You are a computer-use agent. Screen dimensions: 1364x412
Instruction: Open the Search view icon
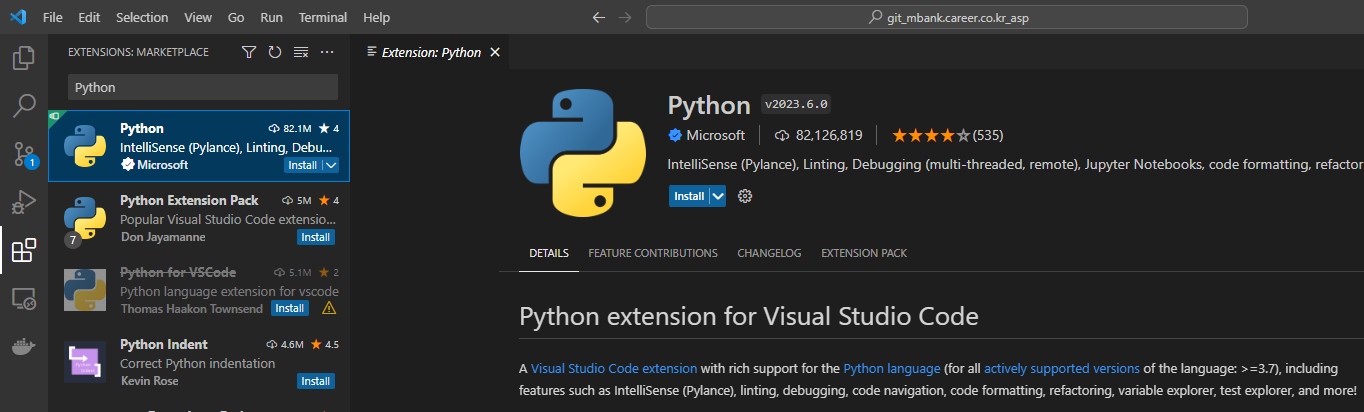(x=23, y=106)
